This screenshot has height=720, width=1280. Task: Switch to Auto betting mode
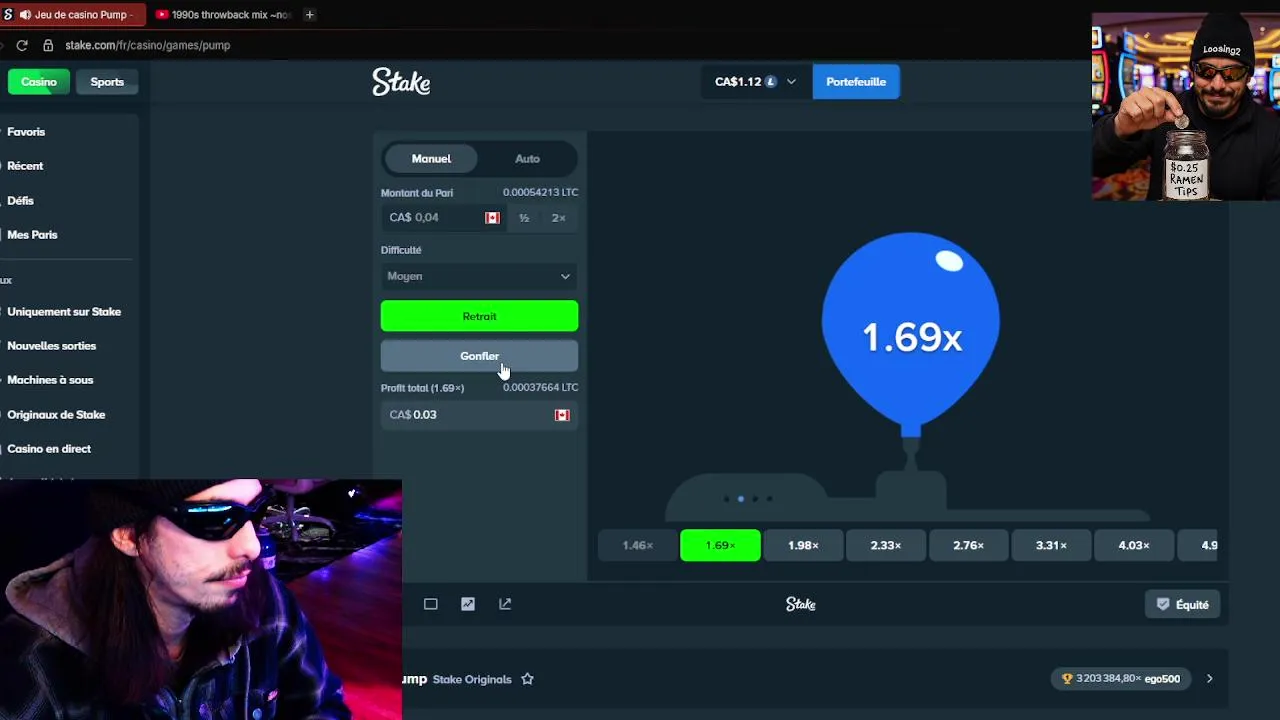click(x=527, y=159)
